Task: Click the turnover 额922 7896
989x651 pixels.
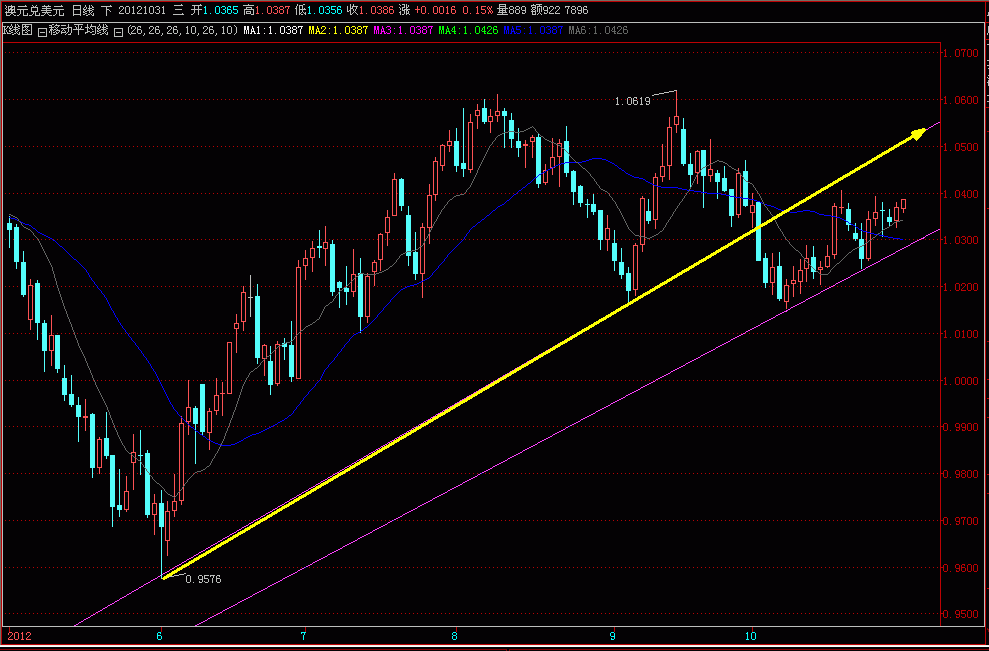Action: pos(559,11)
